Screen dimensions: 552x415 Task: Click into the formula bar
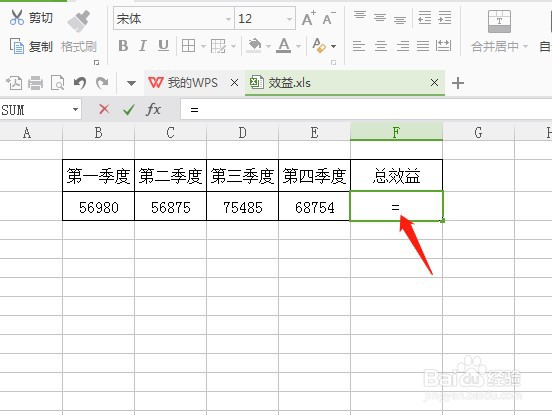366,109
